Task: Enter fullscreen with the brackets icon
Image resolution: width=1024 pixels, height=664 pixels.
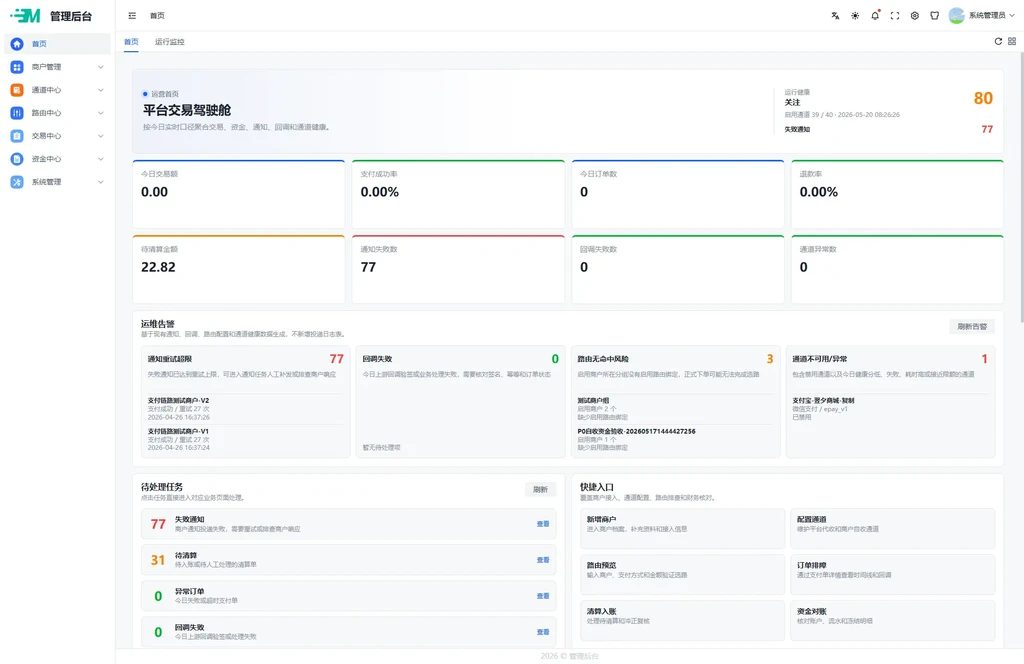Action: click(x=895, y=16)
